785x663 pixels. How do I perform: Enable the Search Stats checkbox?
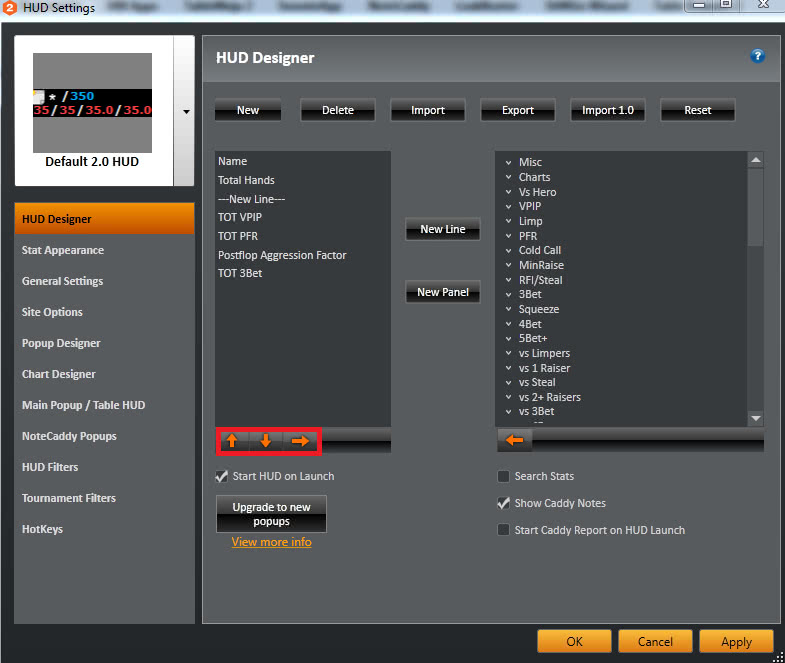(x=504, y=476)
